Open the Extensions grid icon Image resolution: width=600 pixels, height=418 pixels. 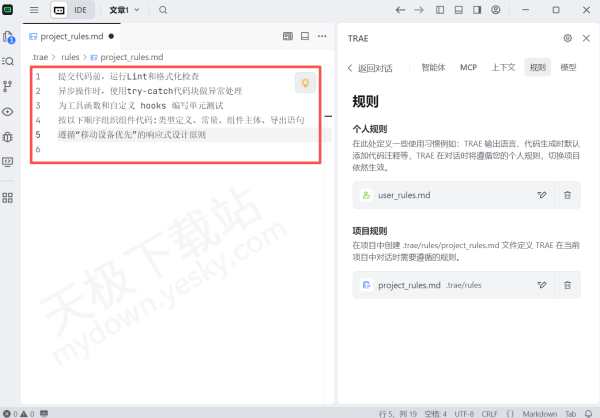(8, 197)
